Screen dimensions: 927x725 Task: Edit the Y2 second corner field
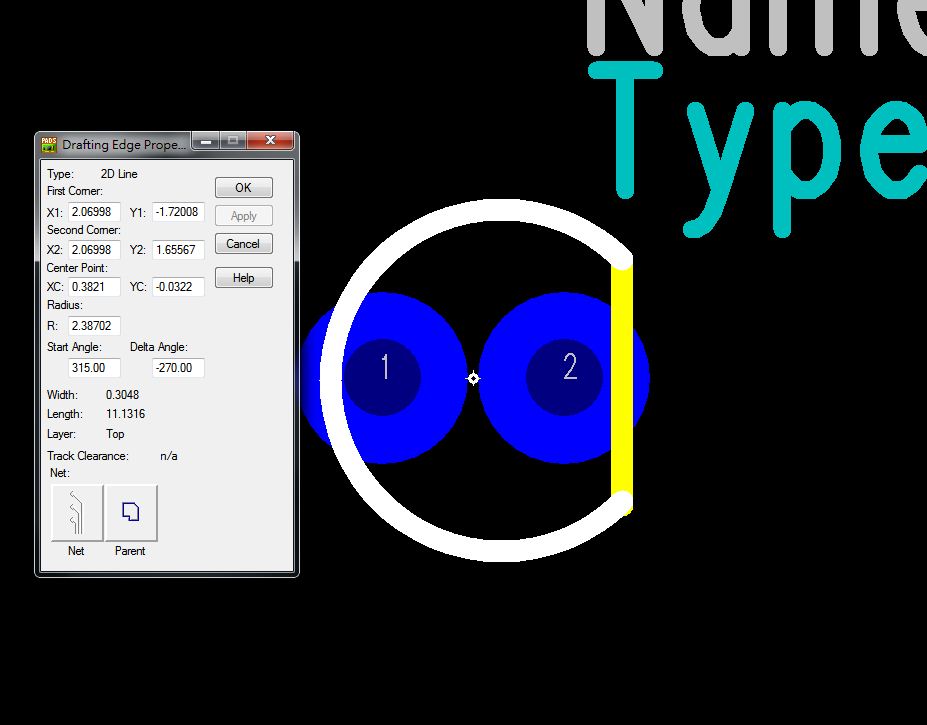pyautogui.click(x=178, y=250)
